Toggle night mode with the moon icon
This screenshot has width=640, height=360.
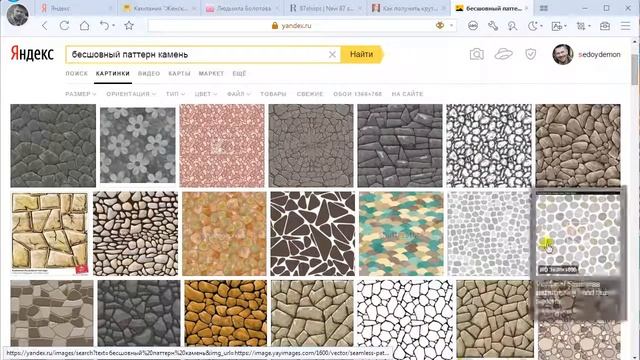(532, 26)
